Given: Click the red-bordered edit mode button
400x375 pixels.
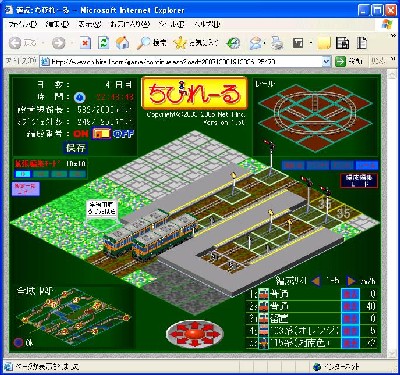Looking at the screenshot, I should (359, 181).
